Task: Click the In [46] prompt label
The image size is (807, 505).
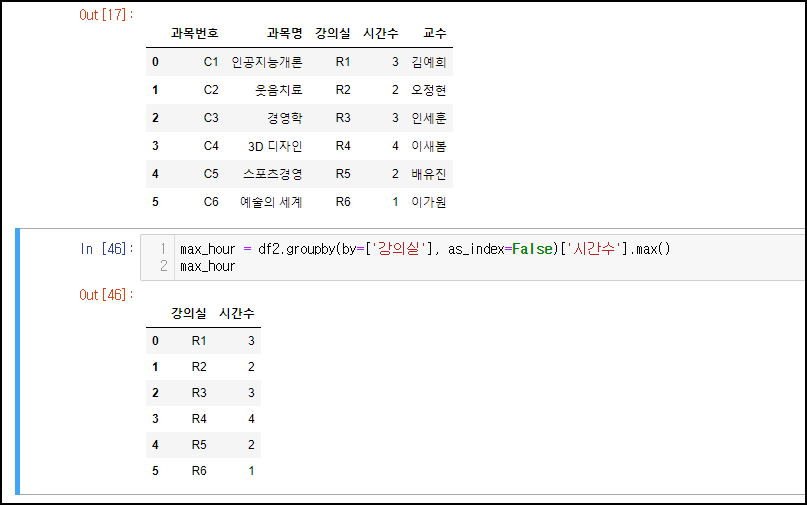Action: click(x=107, y=249)
